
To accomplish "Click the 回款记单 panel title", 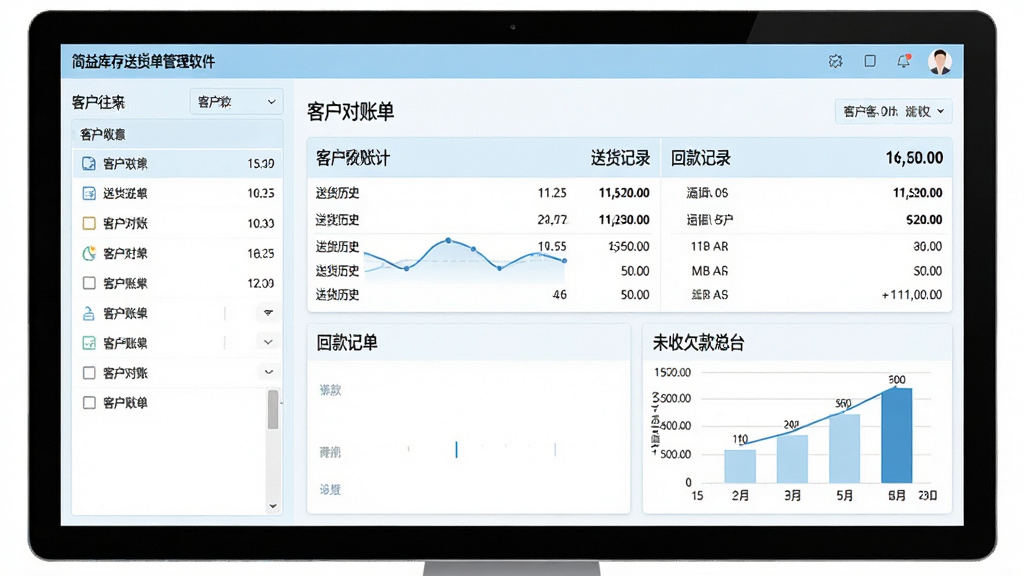I will click(347, 343).
